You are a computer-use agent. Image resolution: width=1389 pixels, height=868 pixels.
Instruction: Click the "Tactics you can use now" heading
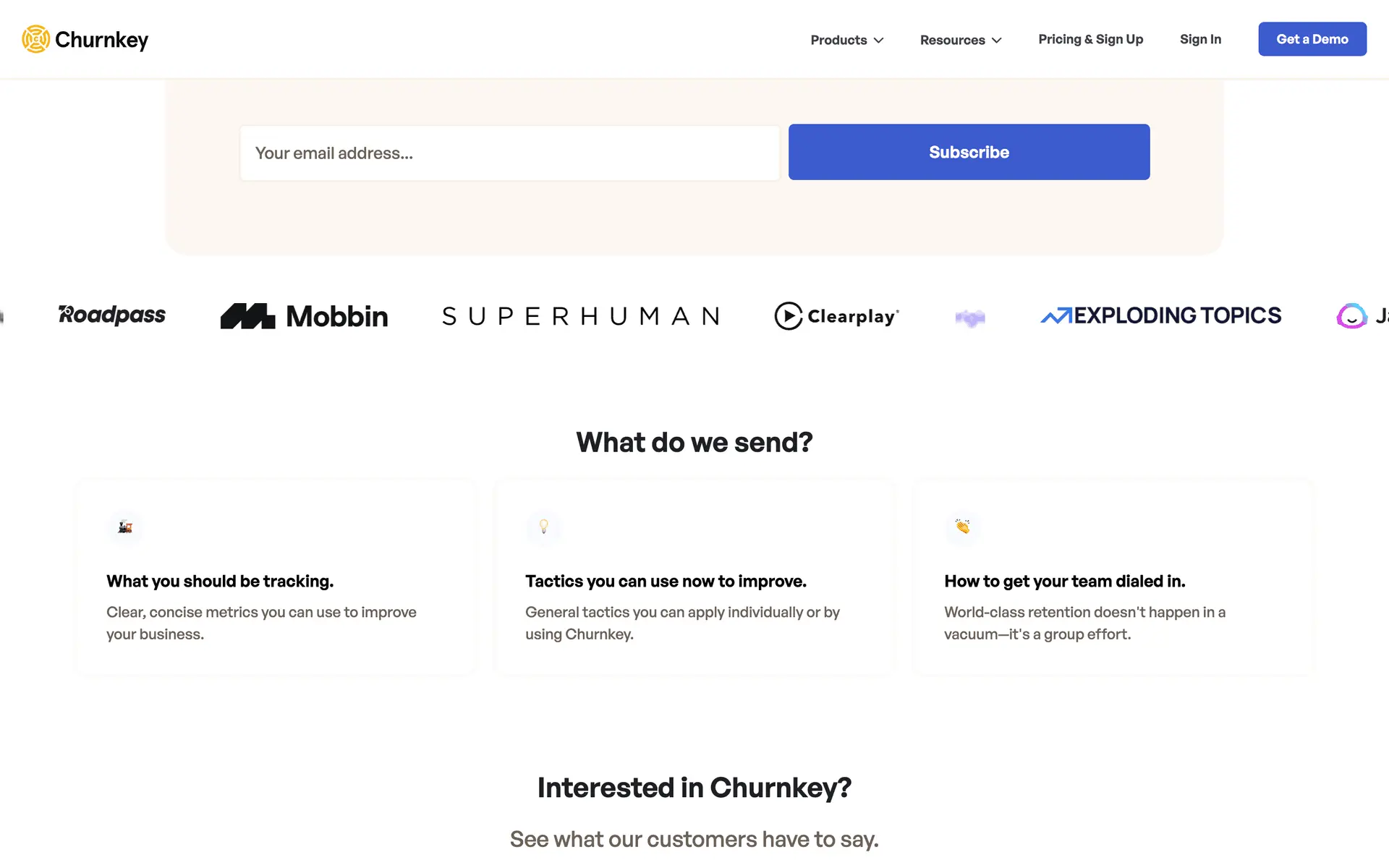pos(666,581)
